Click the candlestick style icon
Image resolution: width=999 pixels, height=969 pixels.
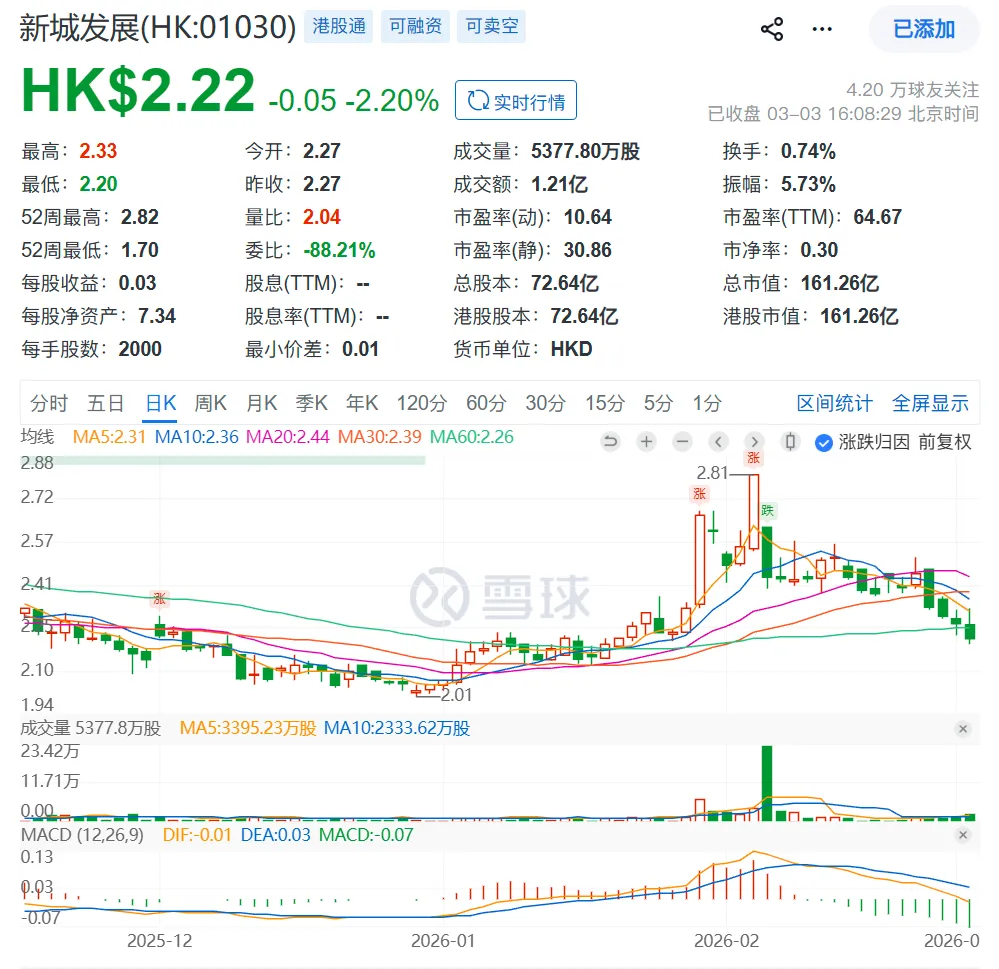click(790, 441)
